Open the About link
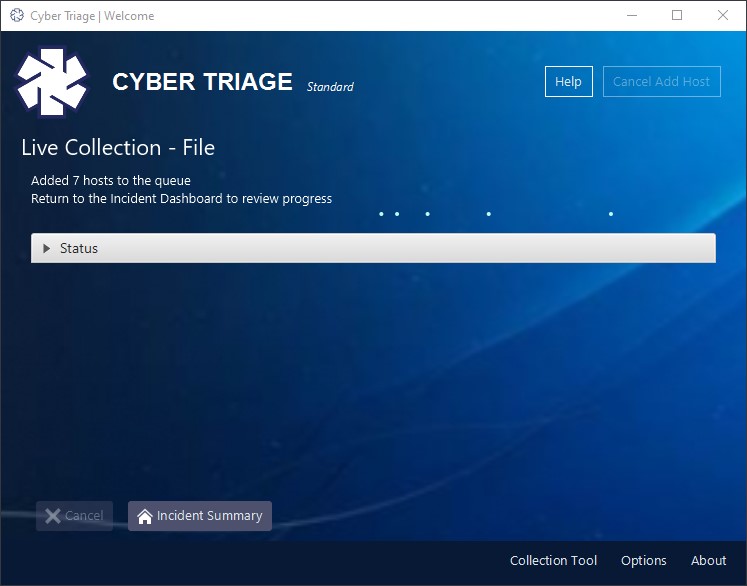 click(708, 560)
